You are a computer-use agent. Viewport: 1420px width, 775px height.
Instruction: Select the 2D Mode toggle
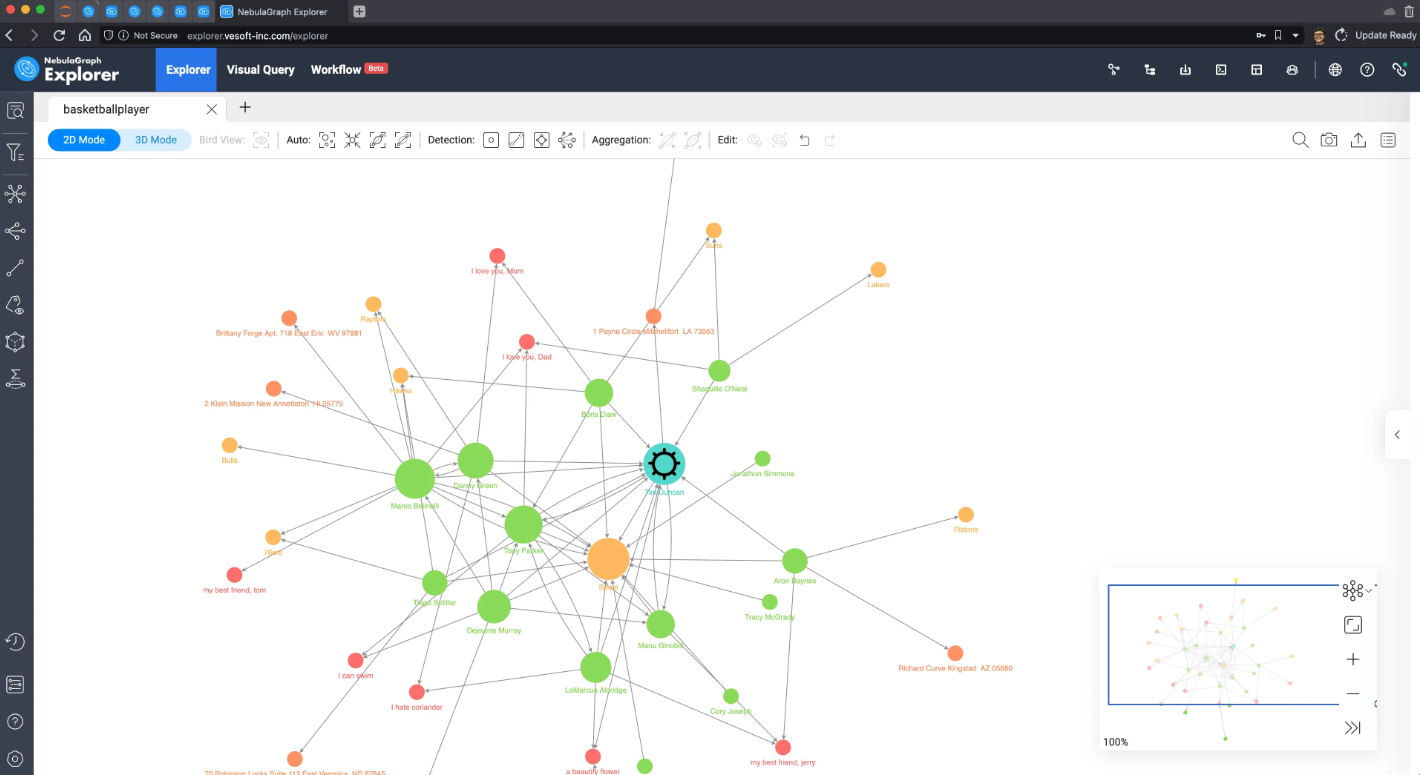pyautogui.click(x=84, y=140)
